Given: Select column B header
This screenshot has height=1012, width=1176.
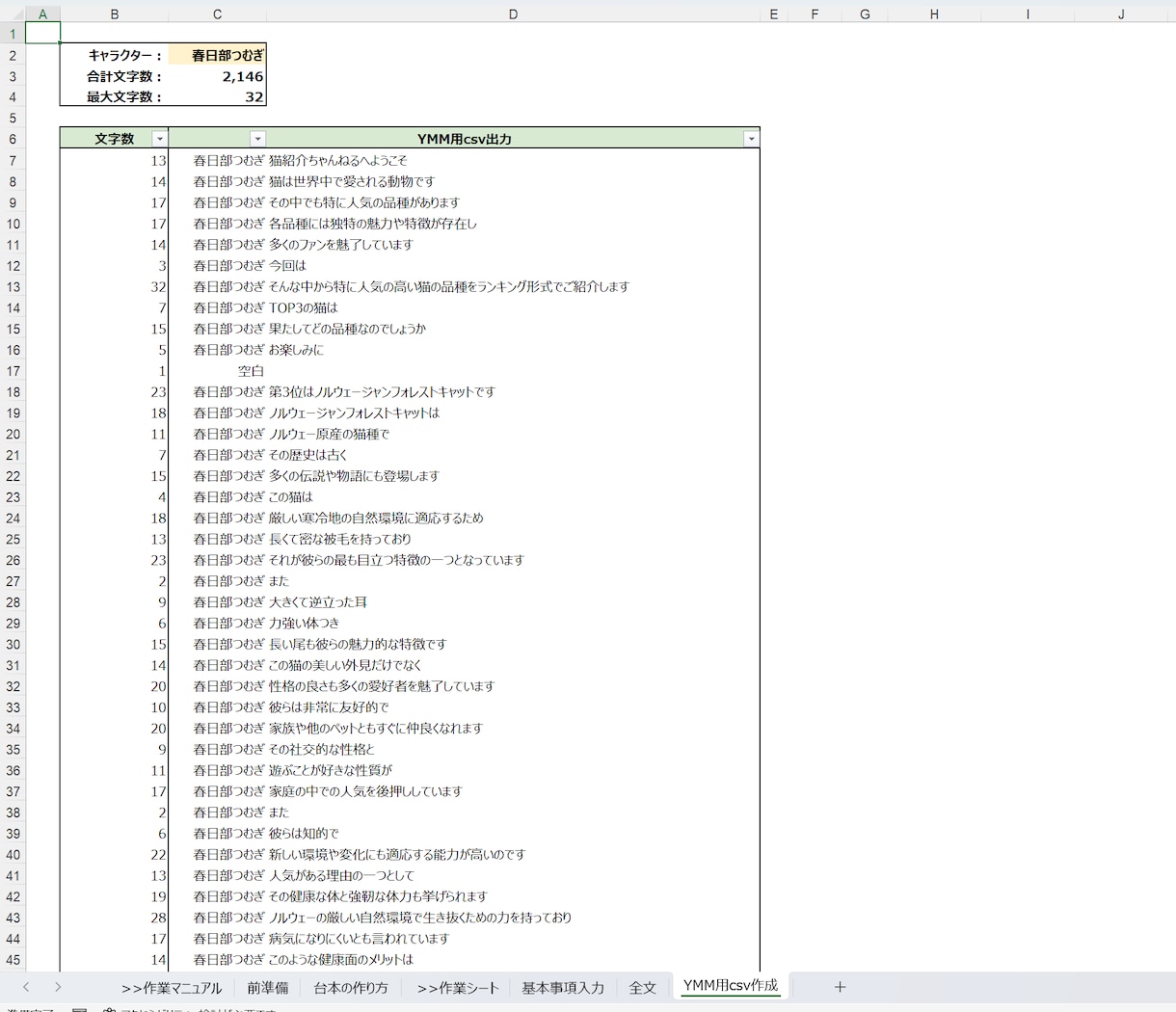Looking at the screenshot, I should point(114,13).
